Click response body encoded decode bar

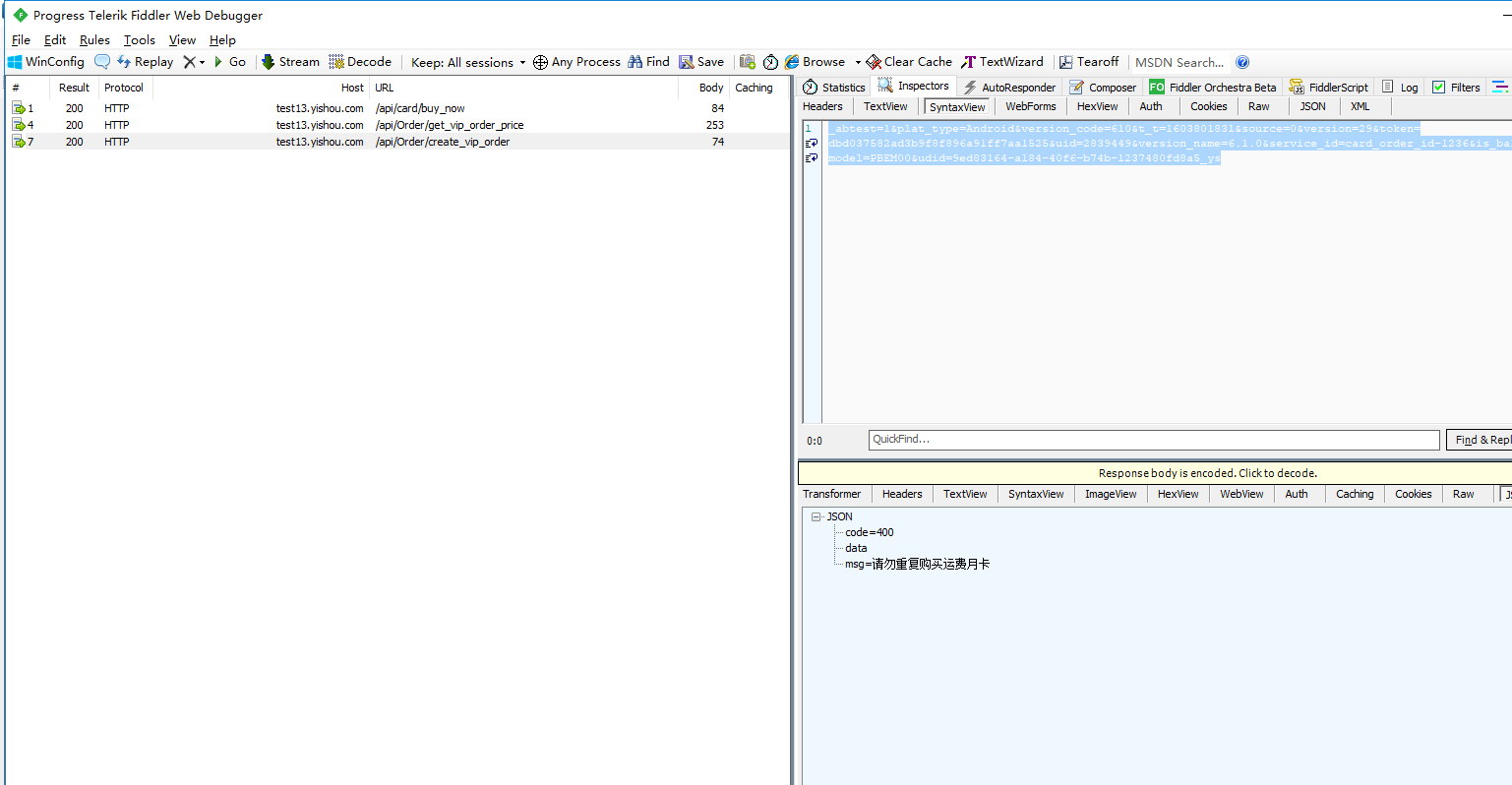tap(1155, 473)
